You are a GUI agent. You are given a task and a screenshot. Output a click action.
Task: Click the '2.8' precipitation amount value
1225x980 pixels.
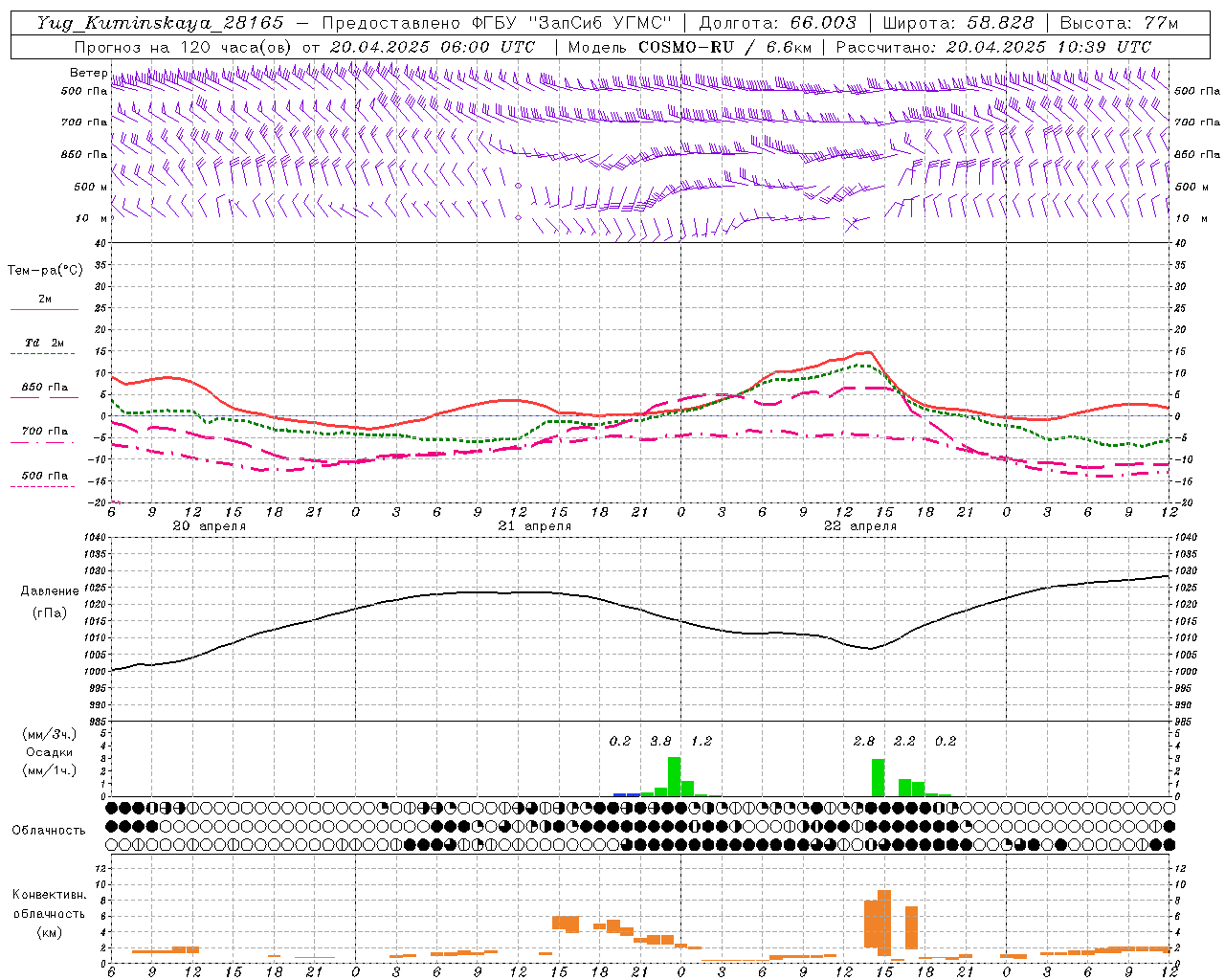tap(864, 741)
